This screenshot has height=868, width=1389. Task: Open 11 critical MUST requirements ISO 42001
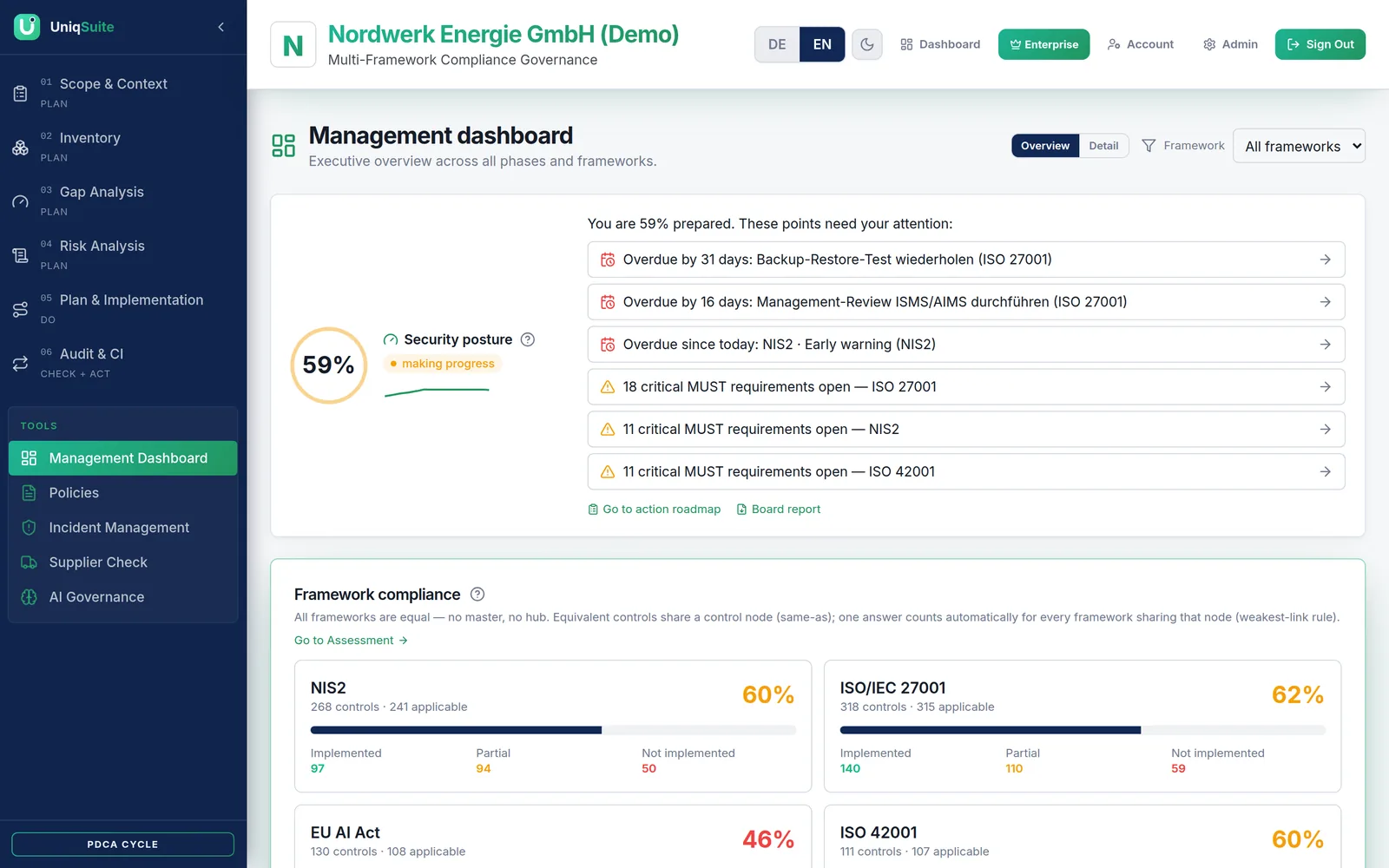[x=966, y=472]
